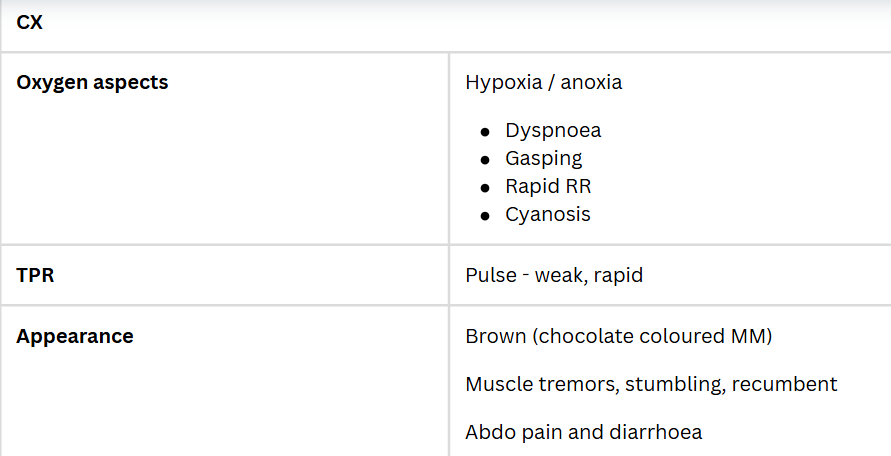This screenshot has width=891, height=456.
Task: Click the Gasping list item
Action: tap(543, 158)
